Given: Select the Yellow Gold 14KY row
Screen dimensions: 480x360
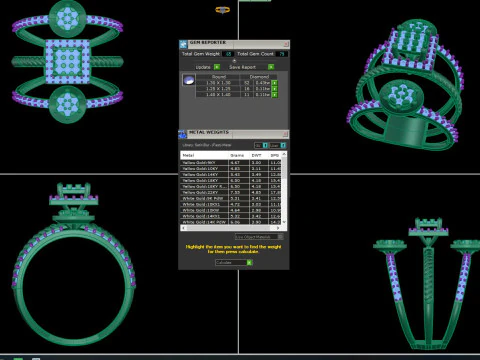Looking at the screenshot, I should [x=231, y=175].
